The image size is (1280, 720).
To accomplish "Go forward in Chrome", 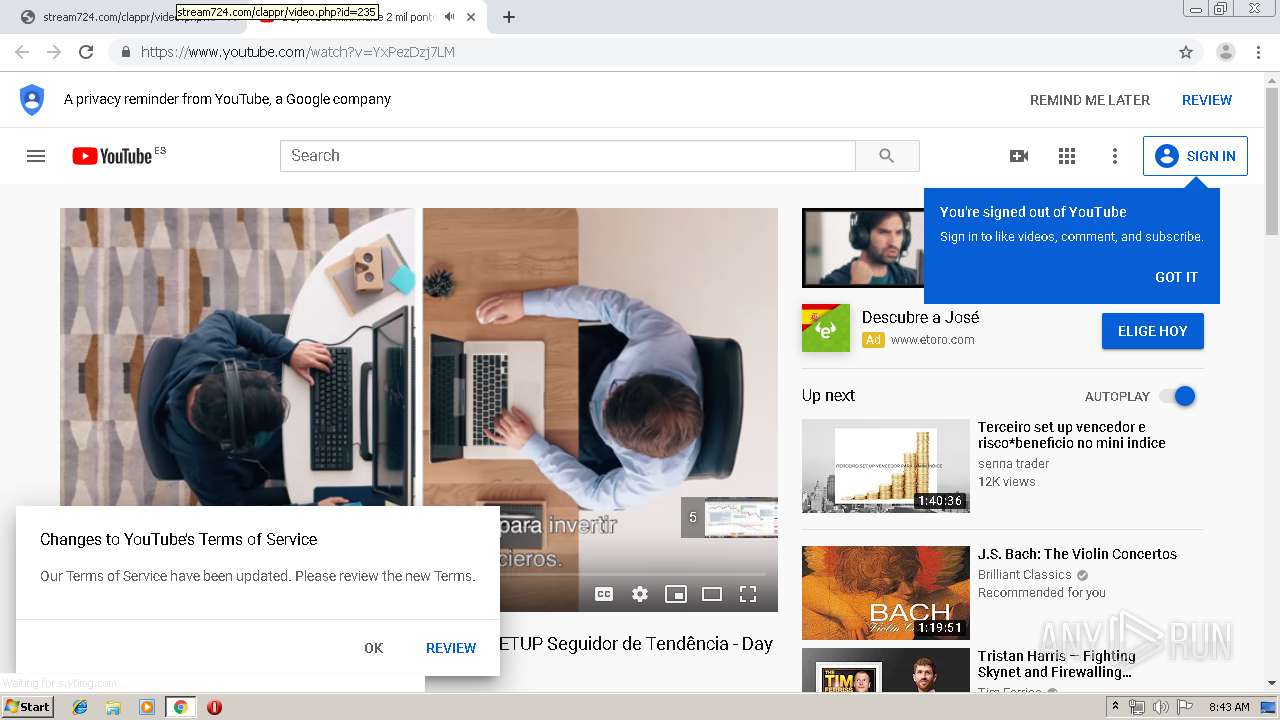I will (54, 52).
